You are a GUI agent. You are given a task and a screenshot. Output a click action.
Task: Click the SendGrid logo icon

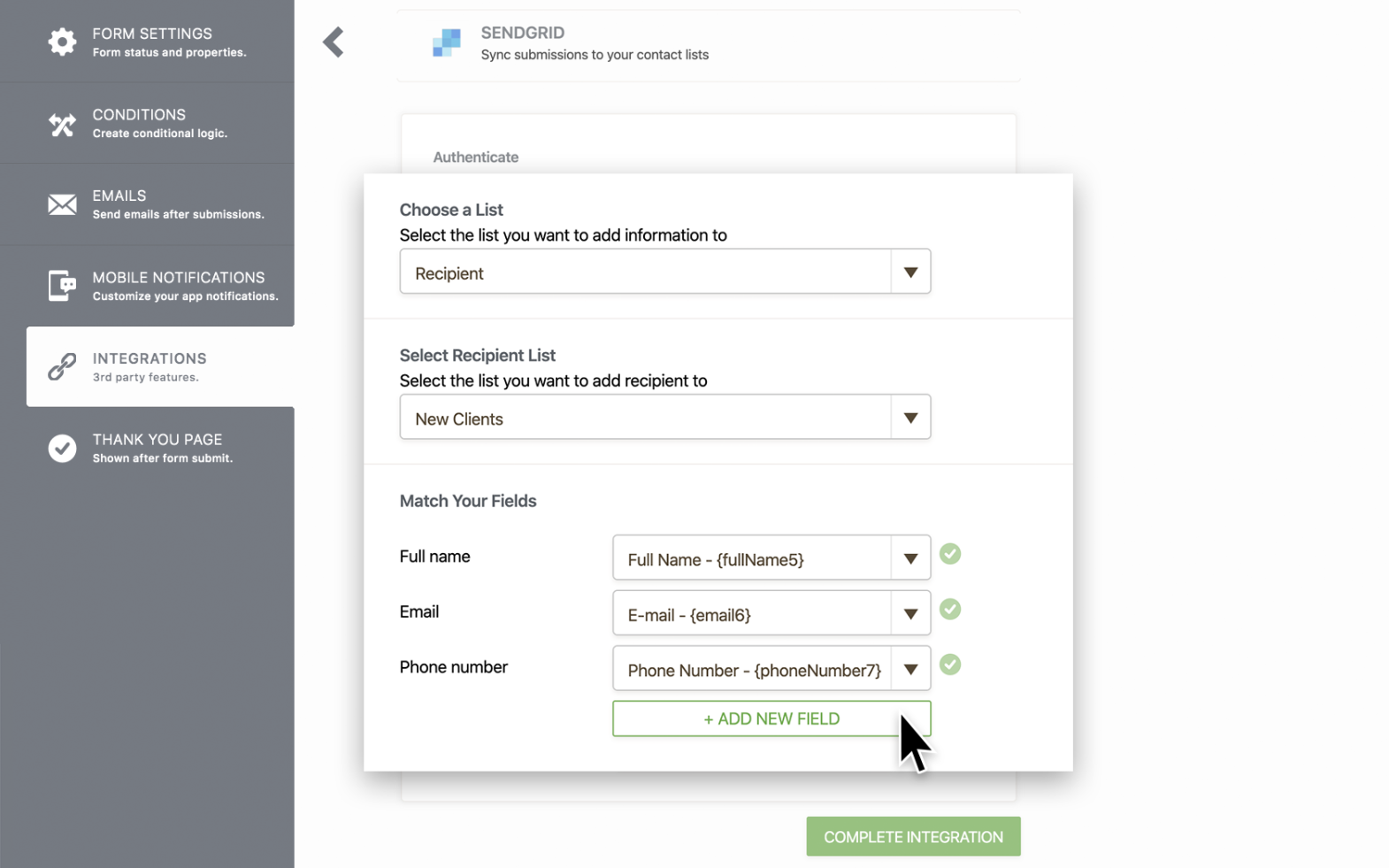click(447, 42)
